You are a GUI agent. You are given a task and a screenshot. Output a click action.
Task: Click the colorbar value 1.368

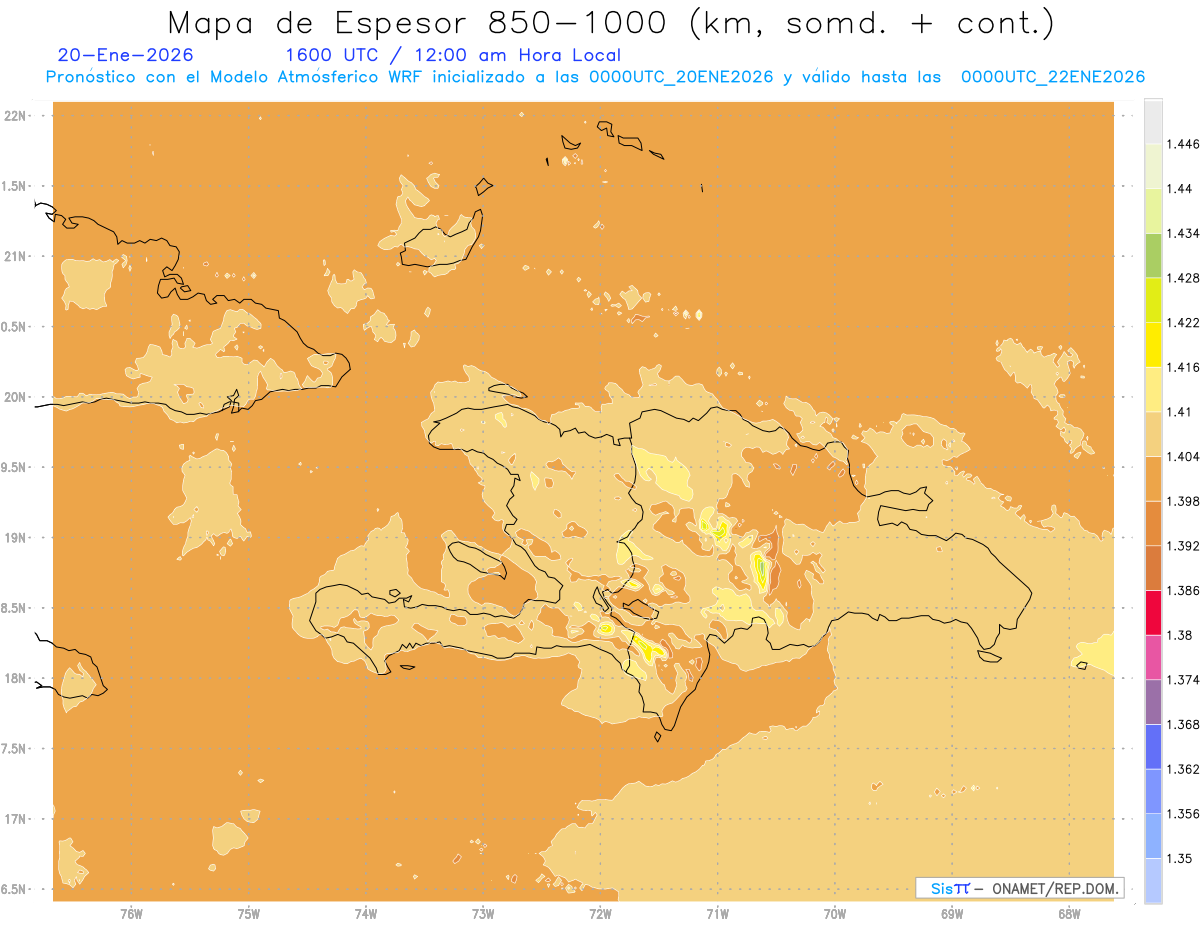(1184, 725)
